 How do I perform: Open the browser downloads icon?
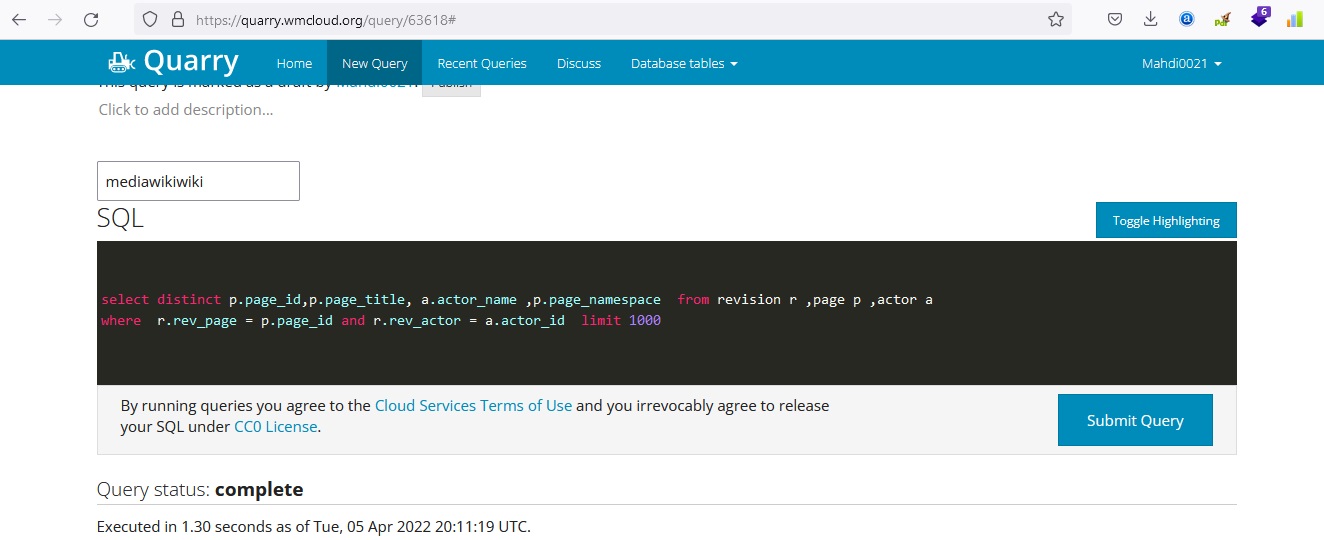click(1151, 19)
